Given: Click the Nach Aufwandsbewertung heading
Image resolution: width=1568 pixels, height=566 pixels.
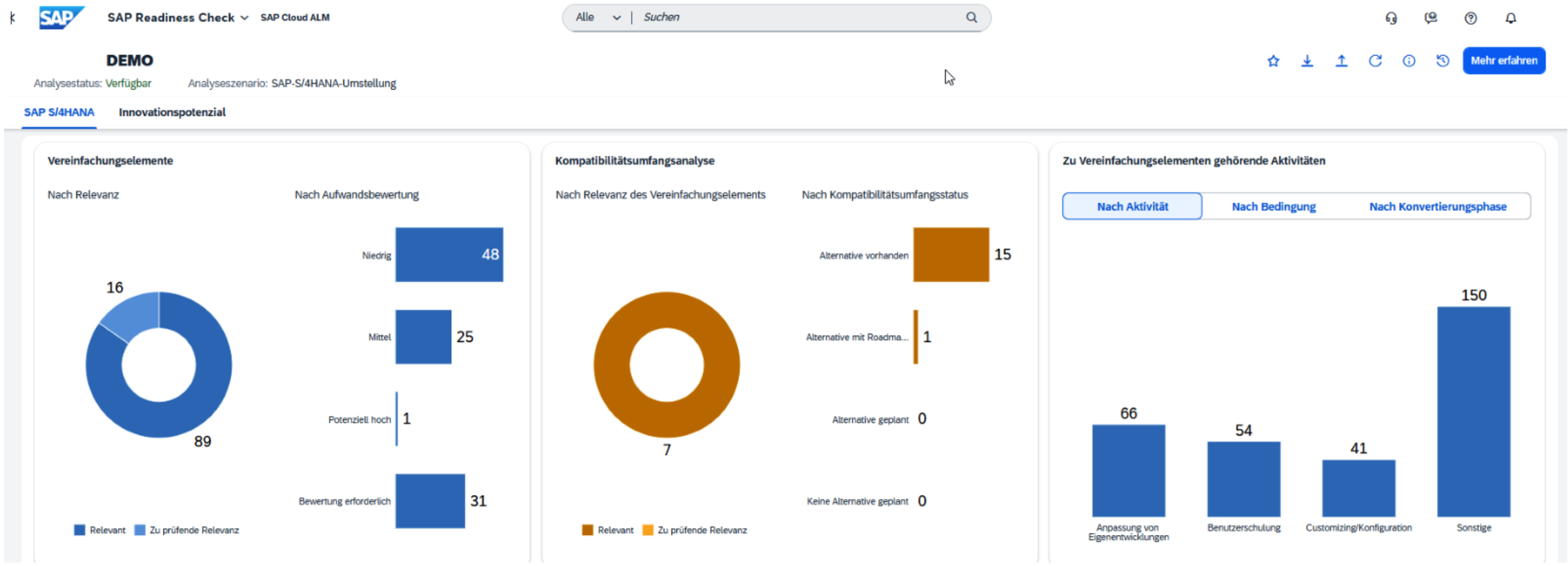Looking at the screenshot, I should [357, 195].
